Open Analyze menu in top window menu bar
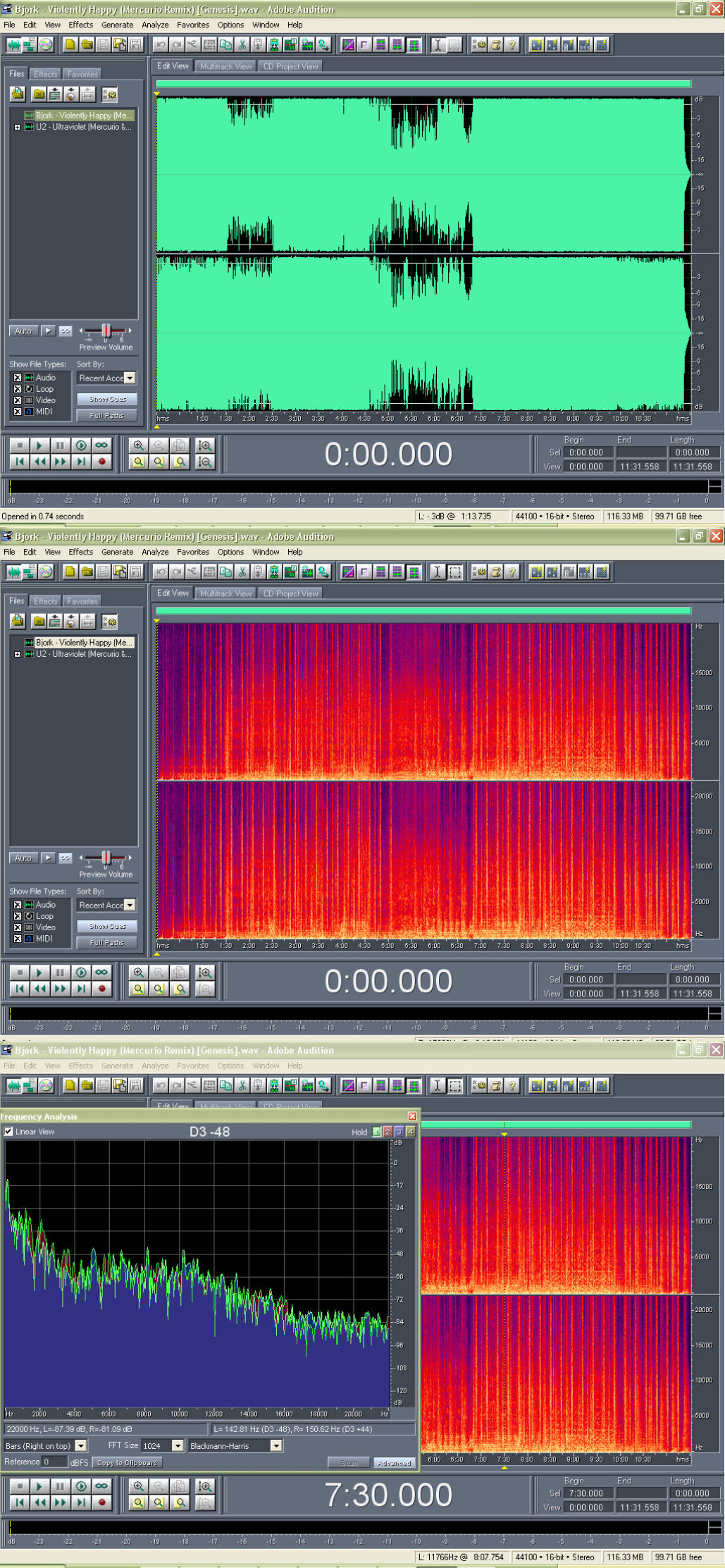Screen dimensions: 725x1568 [x=155, y=25]
